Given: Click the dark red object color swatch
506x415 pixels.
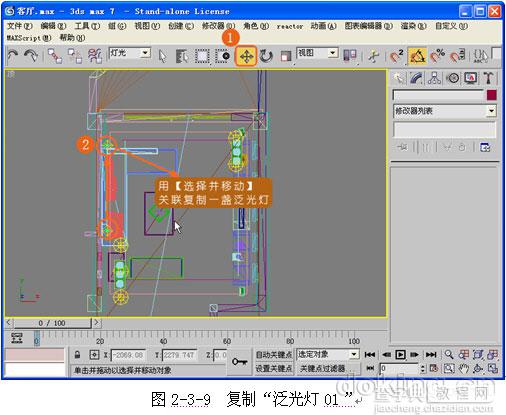Looking at the screenshot, I should [491, 95].
